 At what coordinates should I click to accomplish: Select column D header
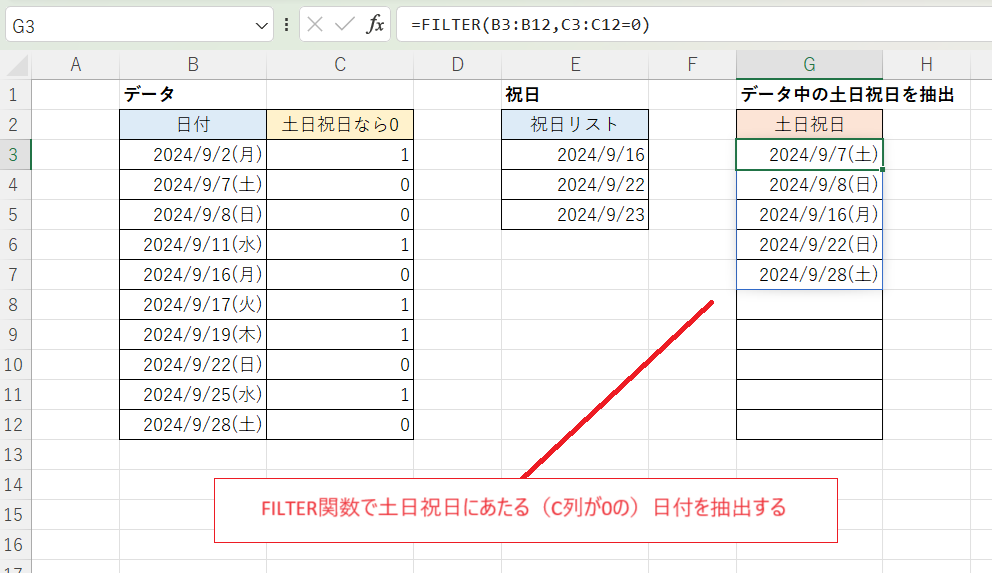[x=457, y=65]
